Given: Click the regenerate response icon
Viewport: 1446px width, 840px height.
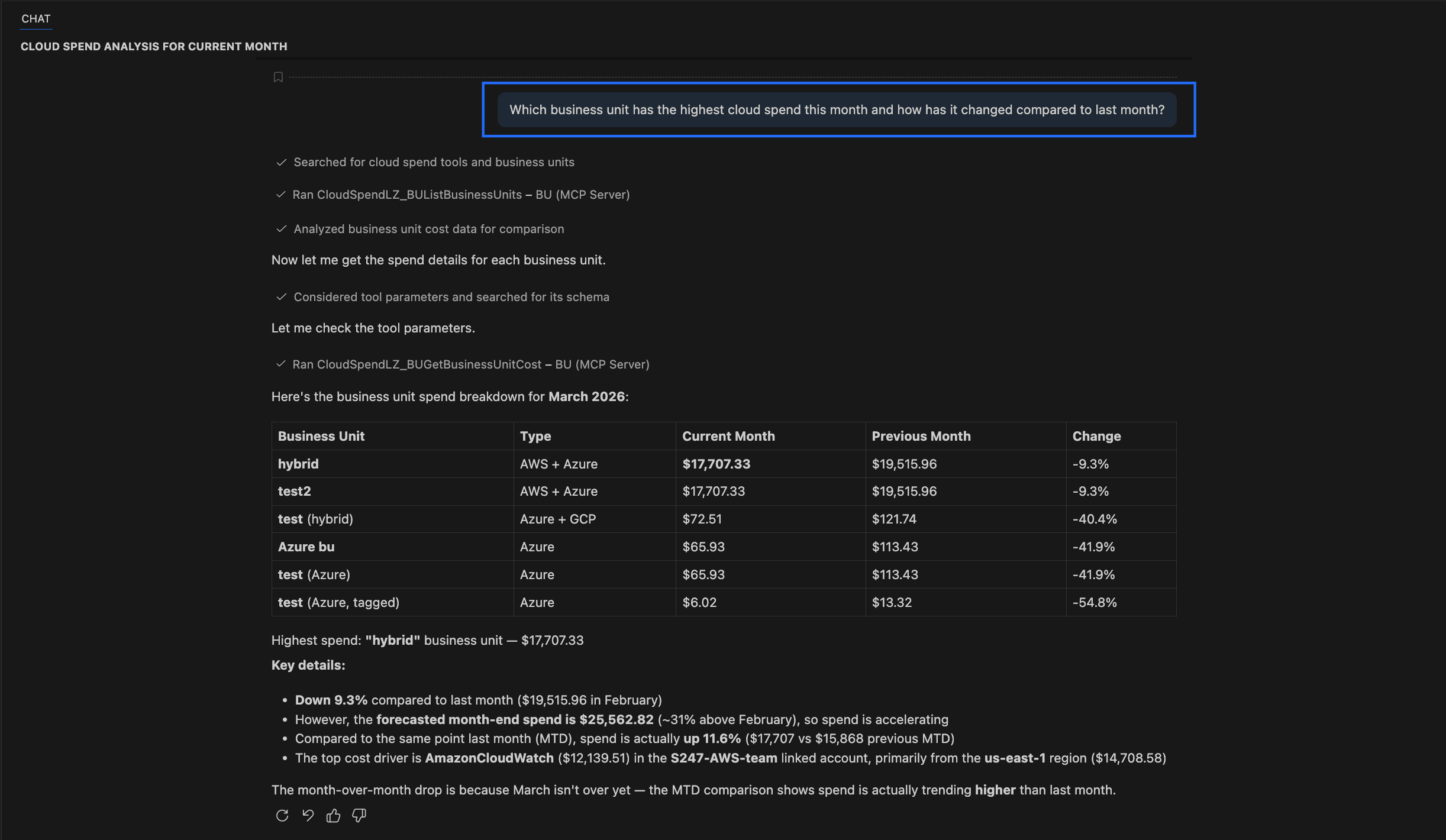Looking at the screenshot, I should pos(283,815).
